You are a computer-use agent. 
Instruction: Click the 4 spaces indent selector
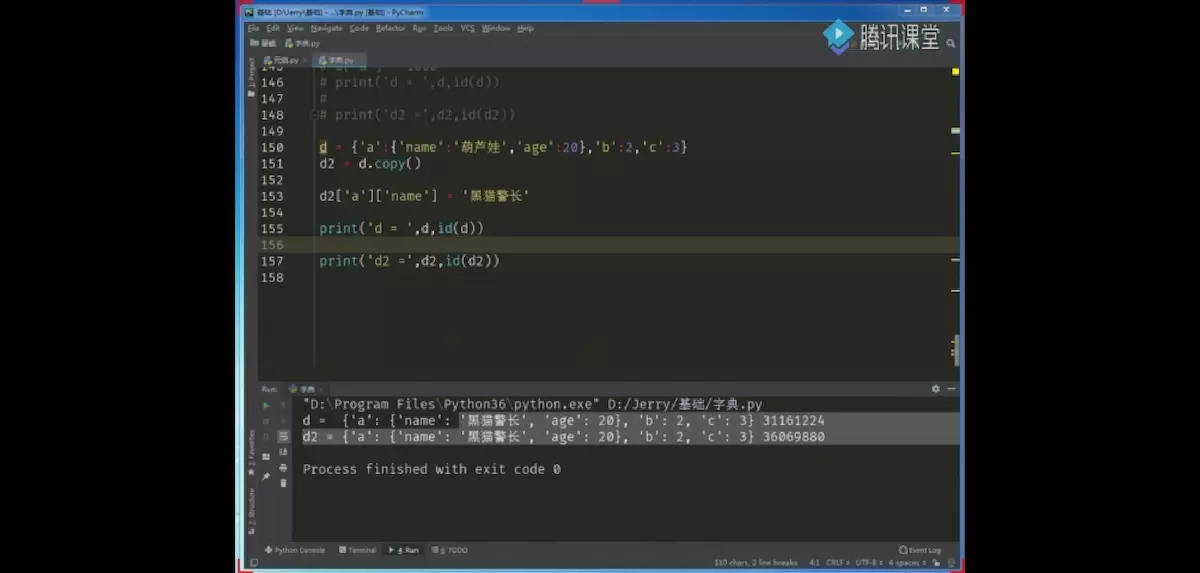[x=907, y=563]
